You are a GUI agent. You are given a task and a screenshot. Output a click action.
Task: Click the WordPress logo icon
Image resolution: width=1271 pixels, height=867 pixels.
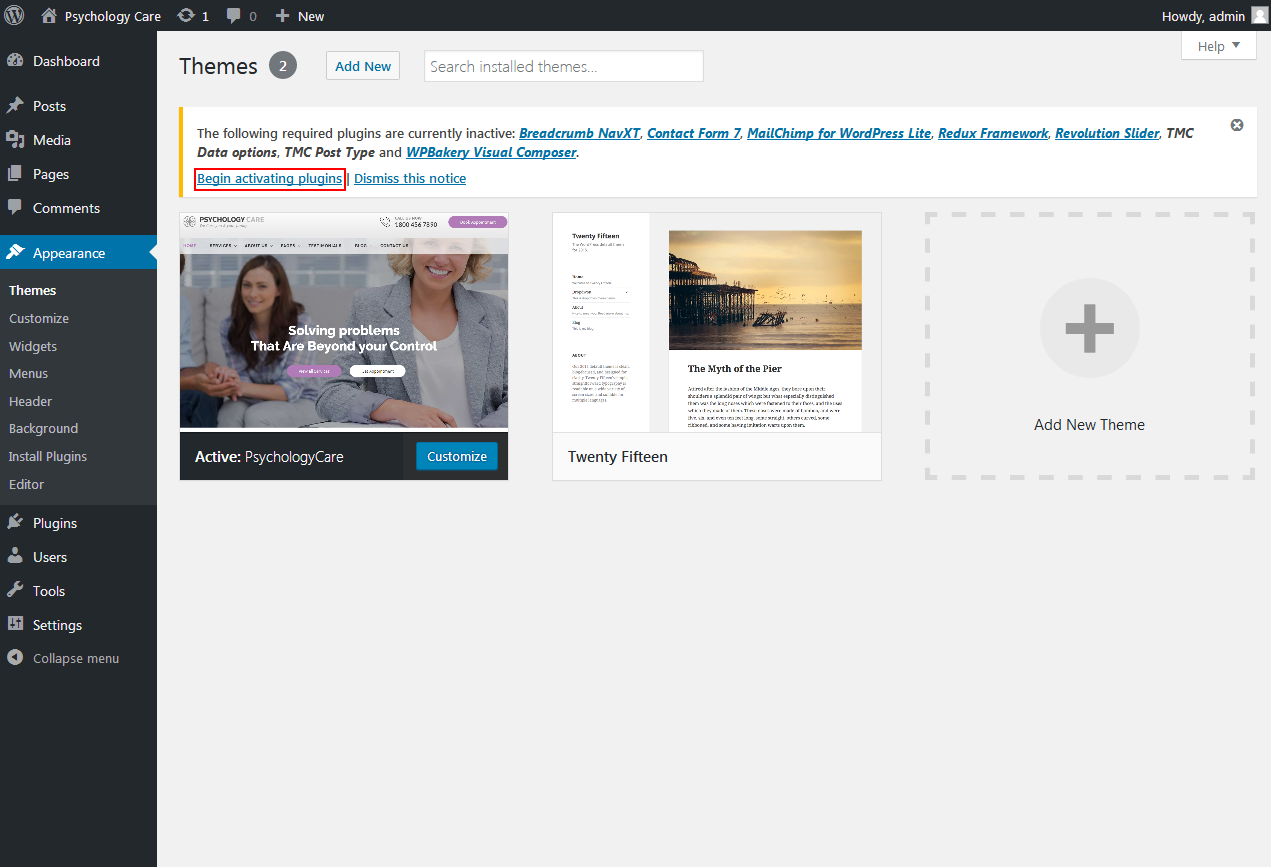point(14,15)
